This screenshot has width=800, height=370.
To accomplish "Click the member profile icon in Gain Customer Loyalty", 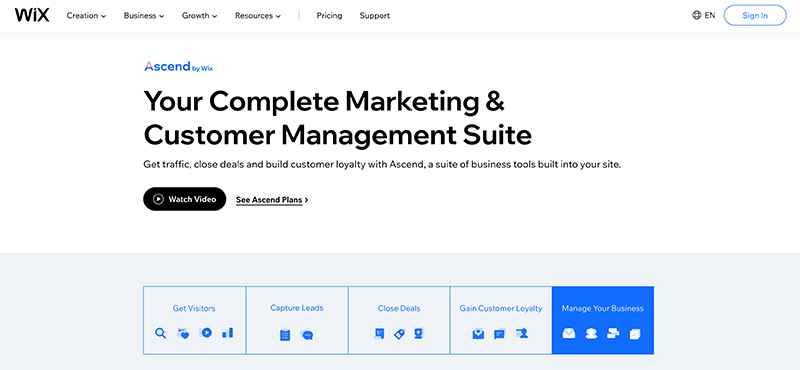I will pos(522,334).
